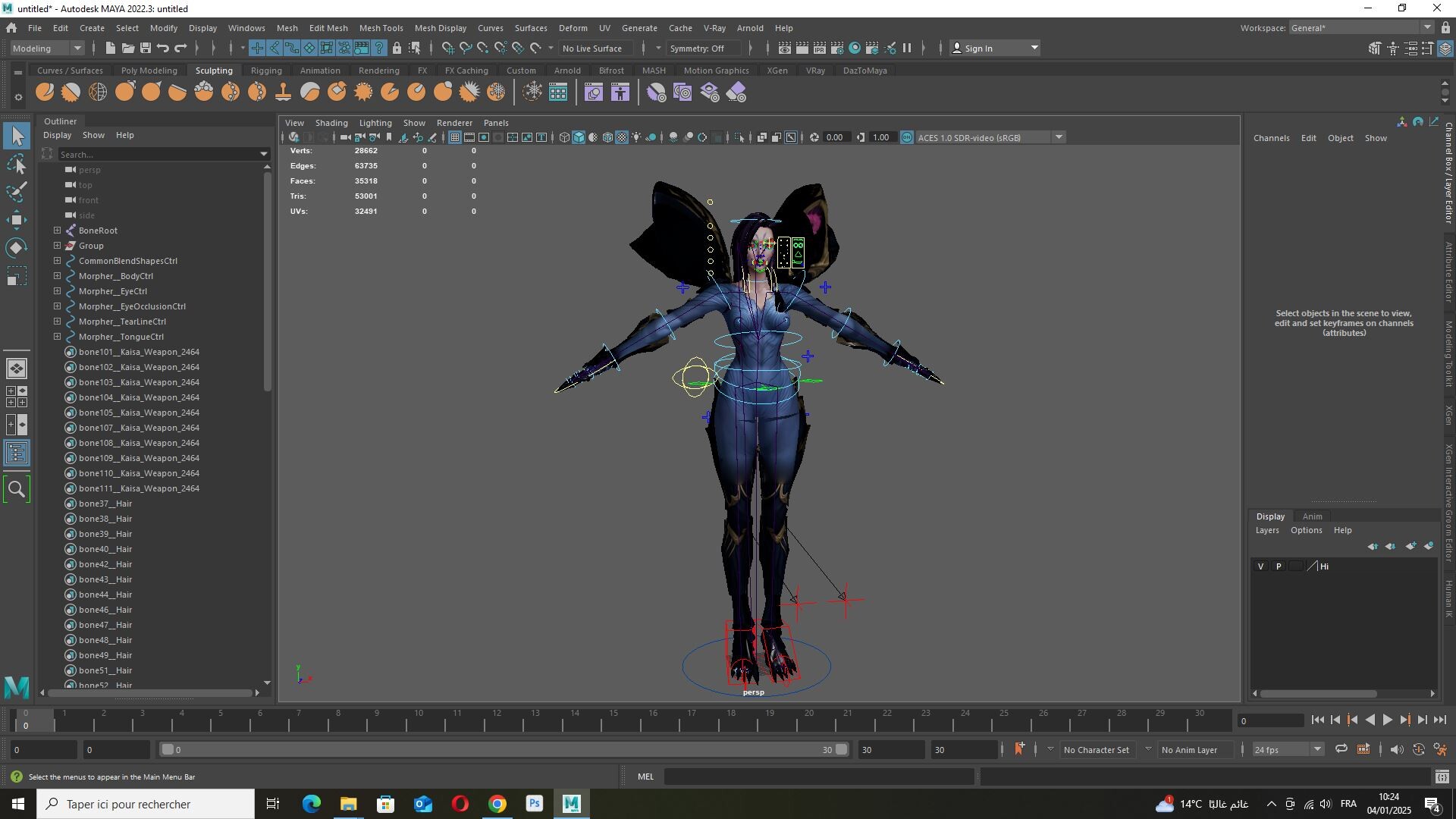Viewport: 1456px width, 819px height.
Task: Select the Move tool in toolbox
Action: (x=17, y=220)
